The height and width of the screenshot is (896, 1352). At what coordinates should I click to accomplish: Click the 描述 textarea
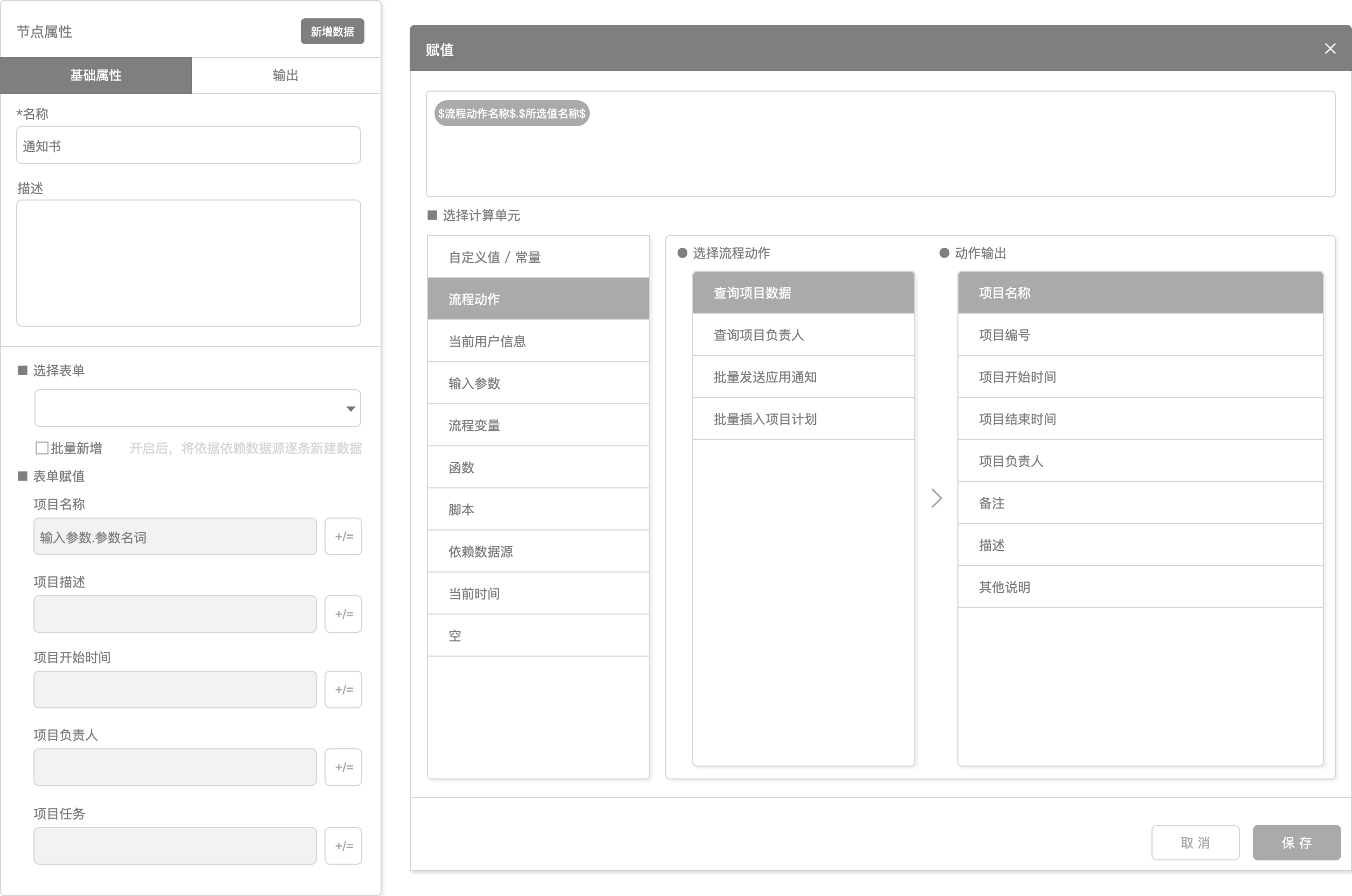(x=189, y=263)
